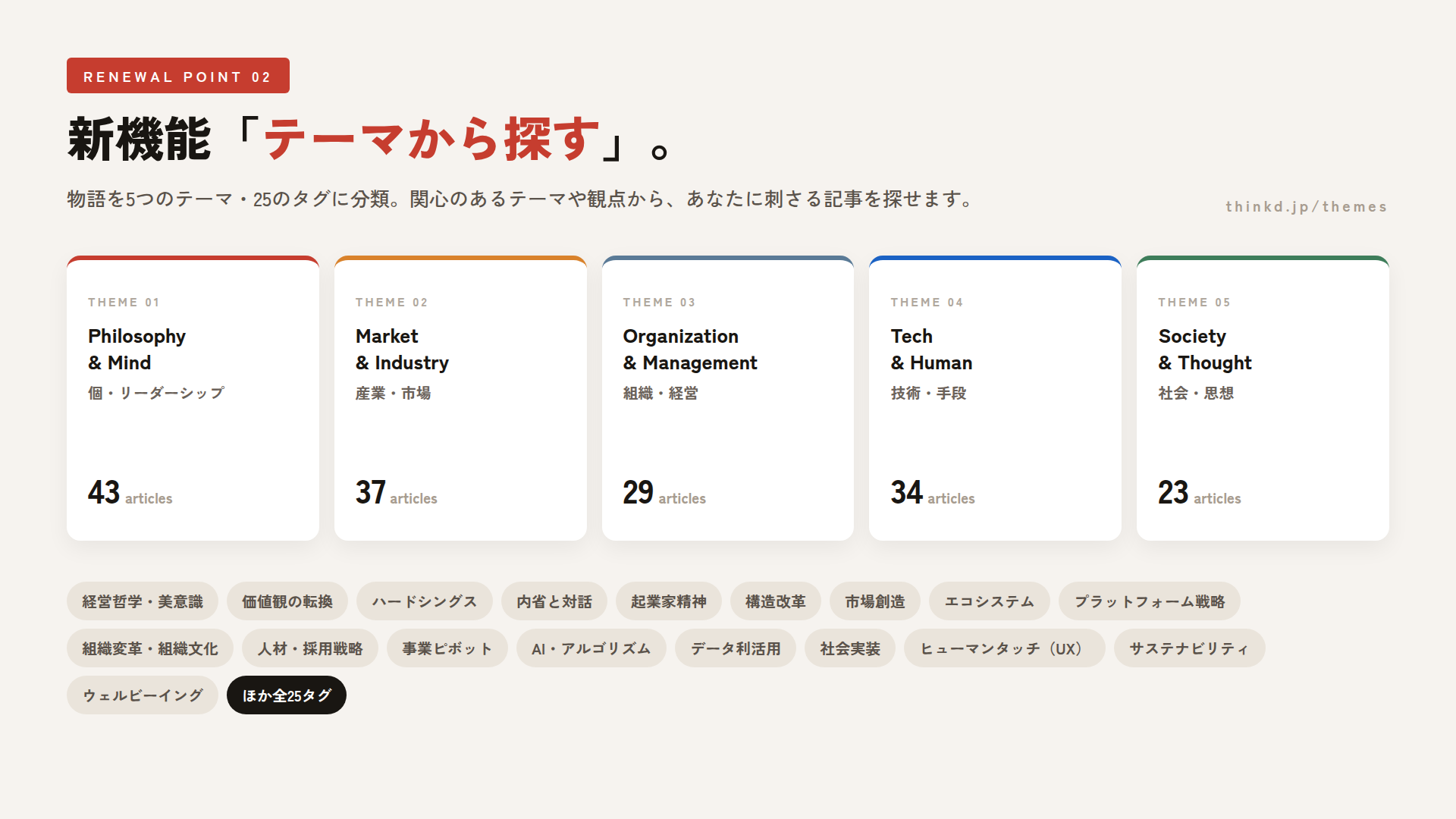Pick the 社会実装 tag
Screen dimensions: 1456x819
click(x=850, y=648)
